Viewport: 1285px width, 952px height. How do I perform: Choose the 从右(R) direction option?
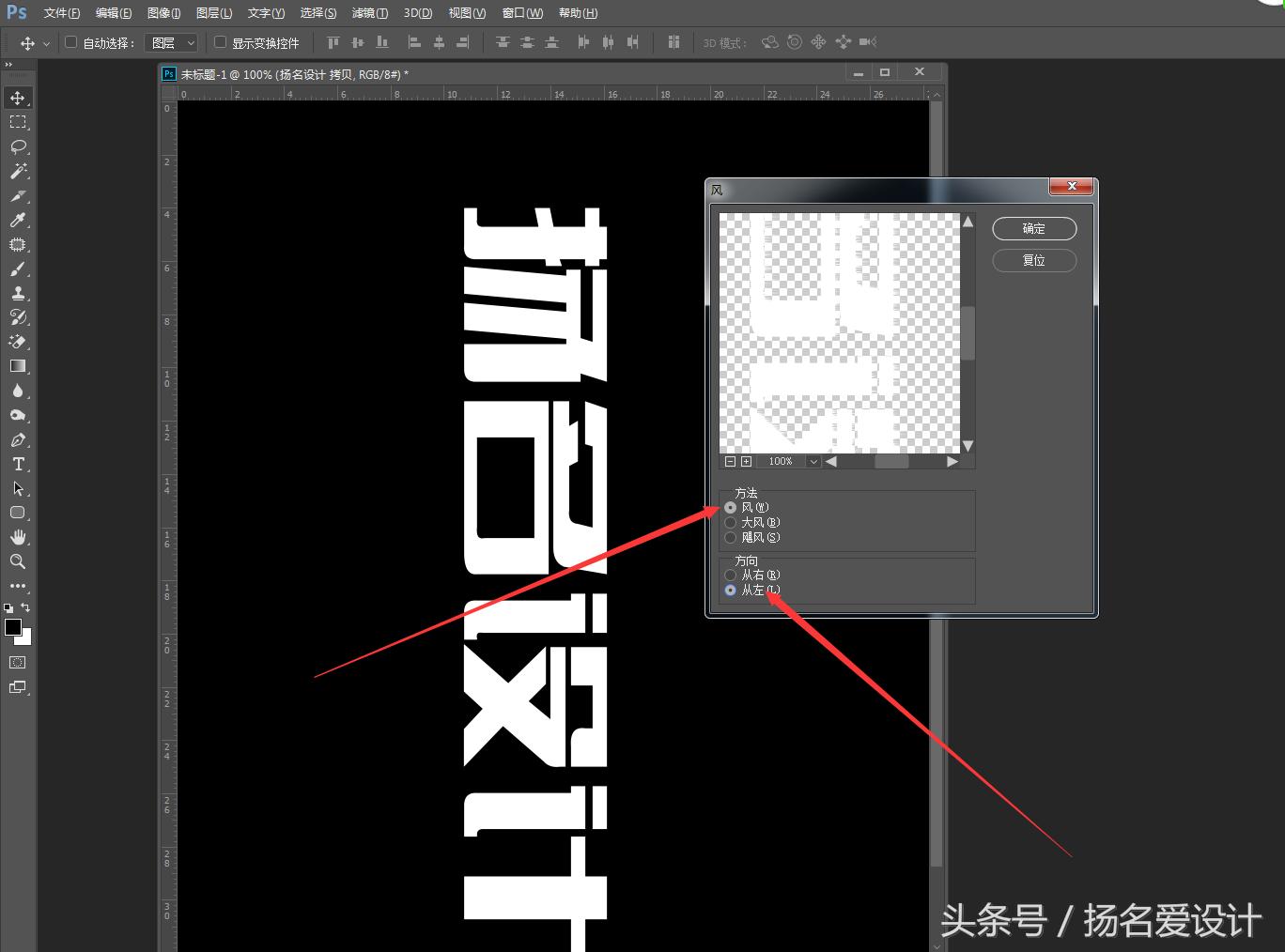coord(731,575)
